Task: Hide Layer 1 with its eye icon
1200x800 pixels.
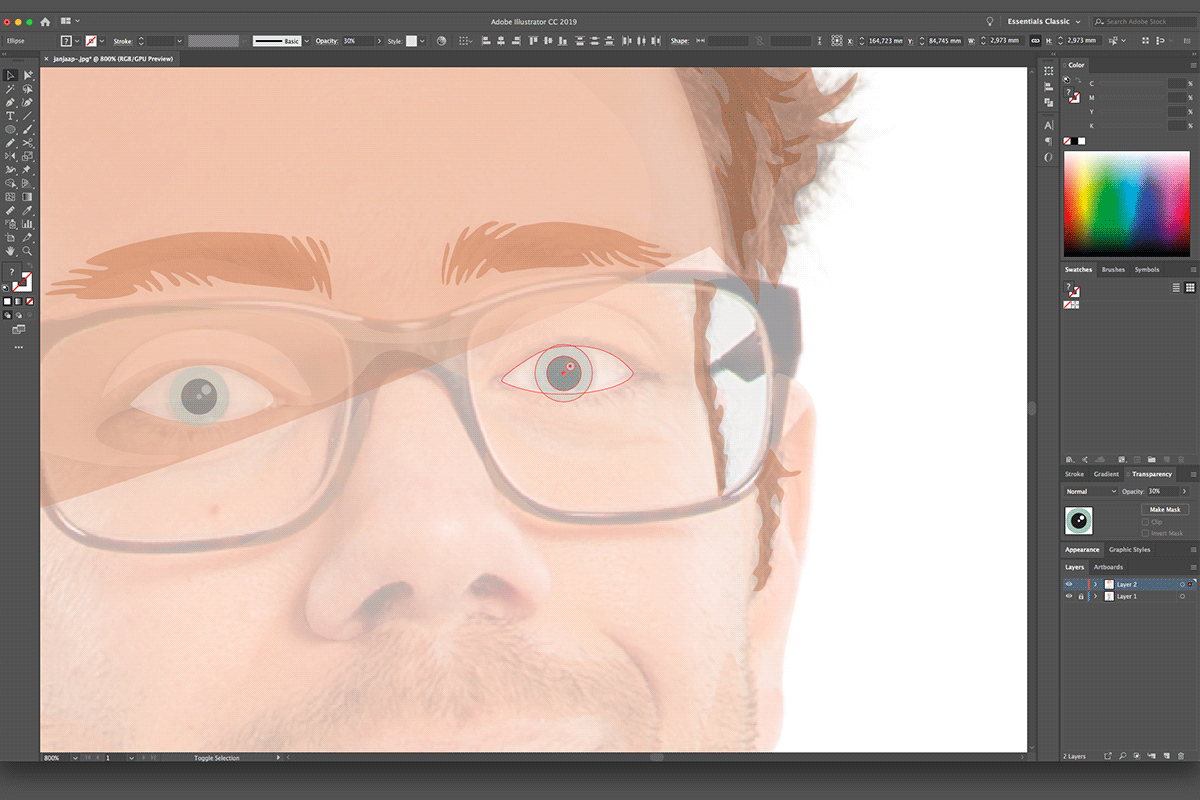Action: click(x=1069, y=596)
